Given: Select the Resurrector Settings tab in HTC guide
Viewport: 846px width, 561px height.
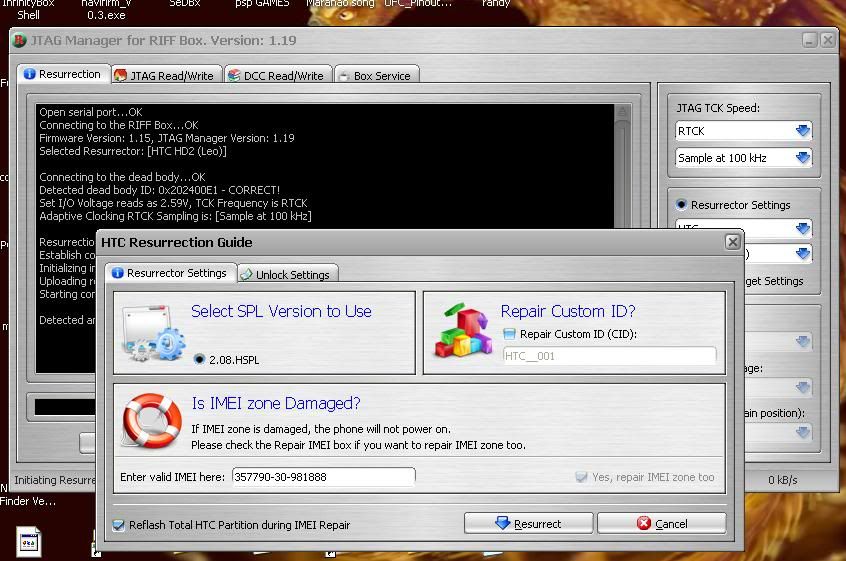Looking at the screenshot, I should coord(170,273).
